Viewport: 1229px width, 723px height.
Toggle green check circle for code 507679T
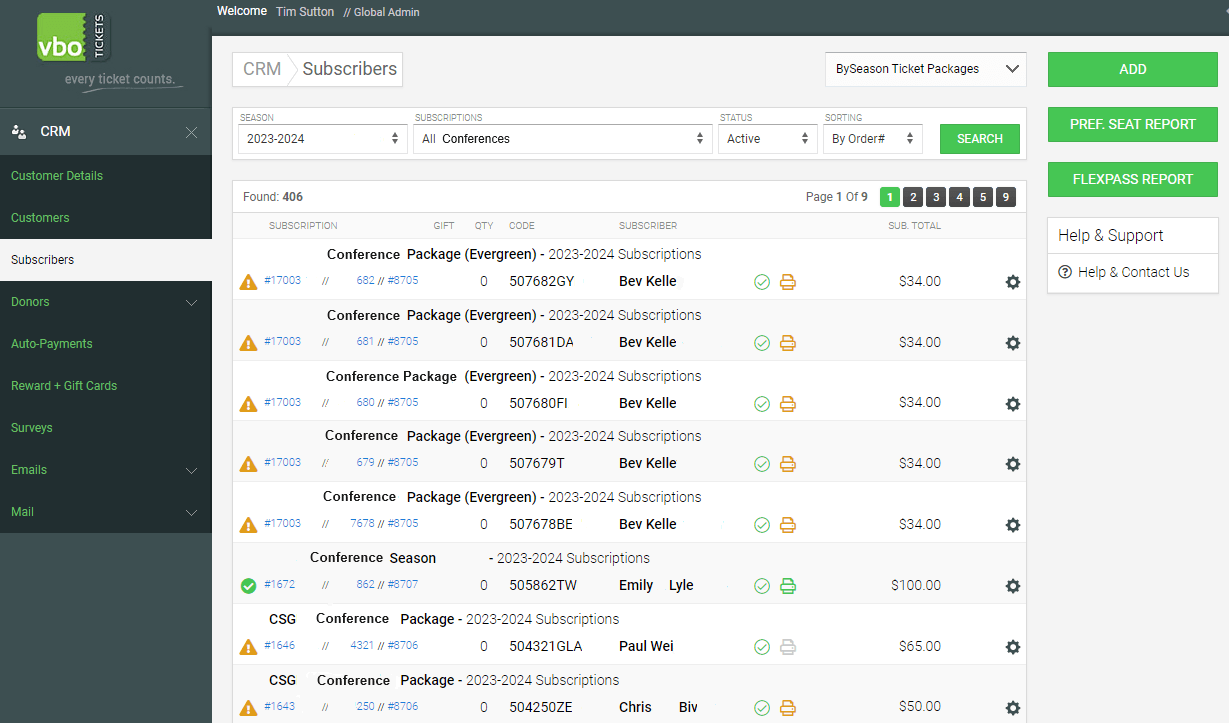[x=762, y=464]
